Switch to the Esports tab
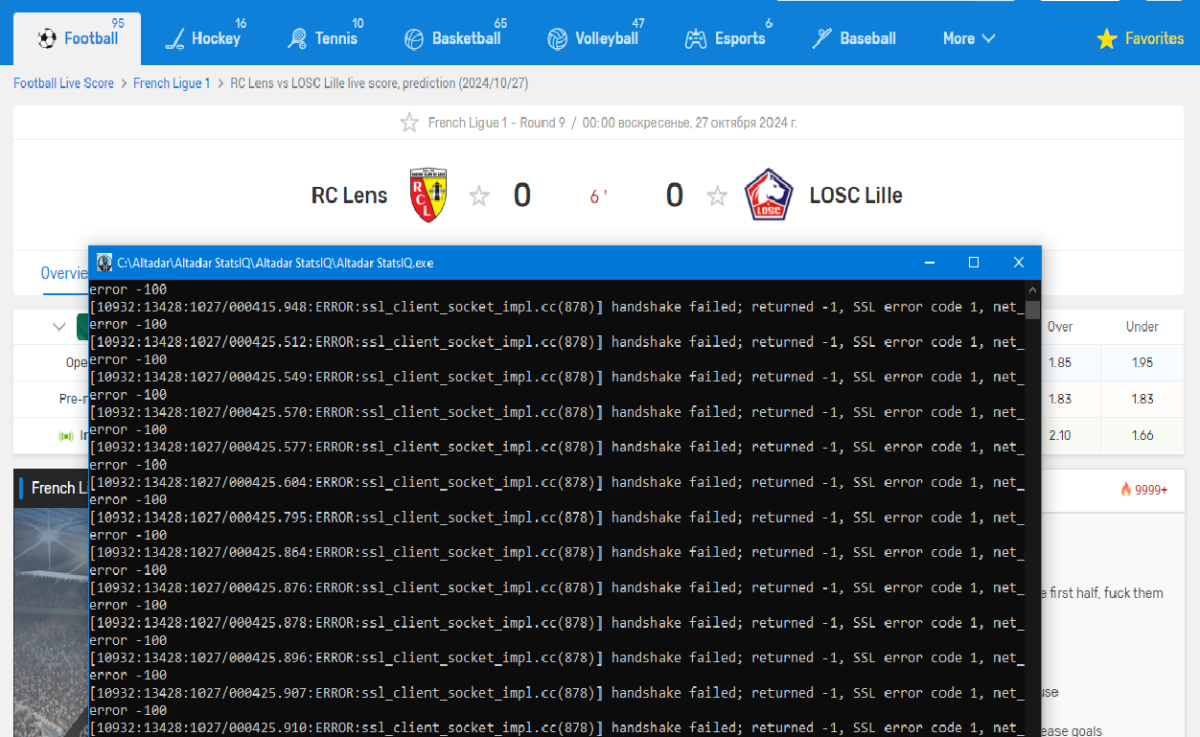The image size is (1200, 737). (x=725, y=39)
